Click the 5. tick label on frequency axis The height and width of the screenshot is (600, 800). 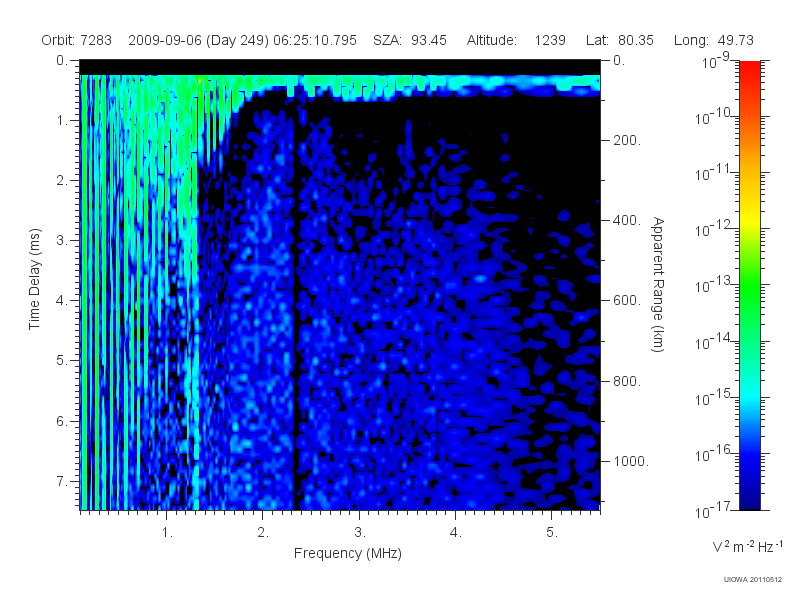pos(552,533)
